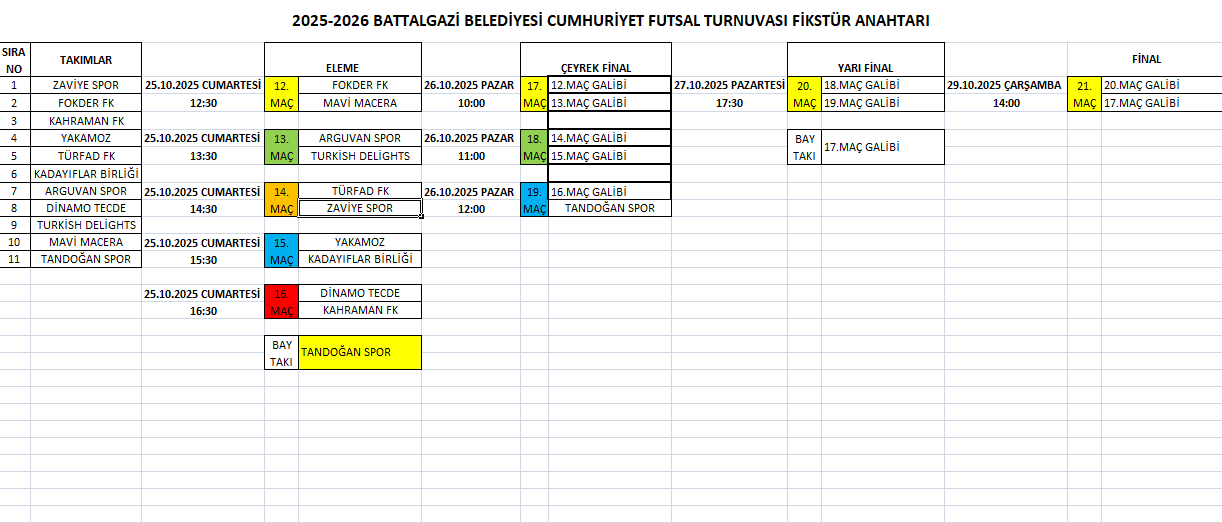1222x523 pixels.
Task: Select the ELEME header cell
Action: 342,68
